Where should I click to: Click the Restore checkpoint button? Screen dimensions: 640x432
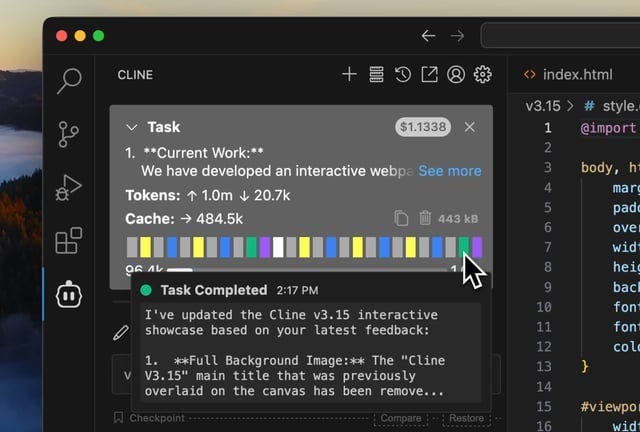coord(466,418)
